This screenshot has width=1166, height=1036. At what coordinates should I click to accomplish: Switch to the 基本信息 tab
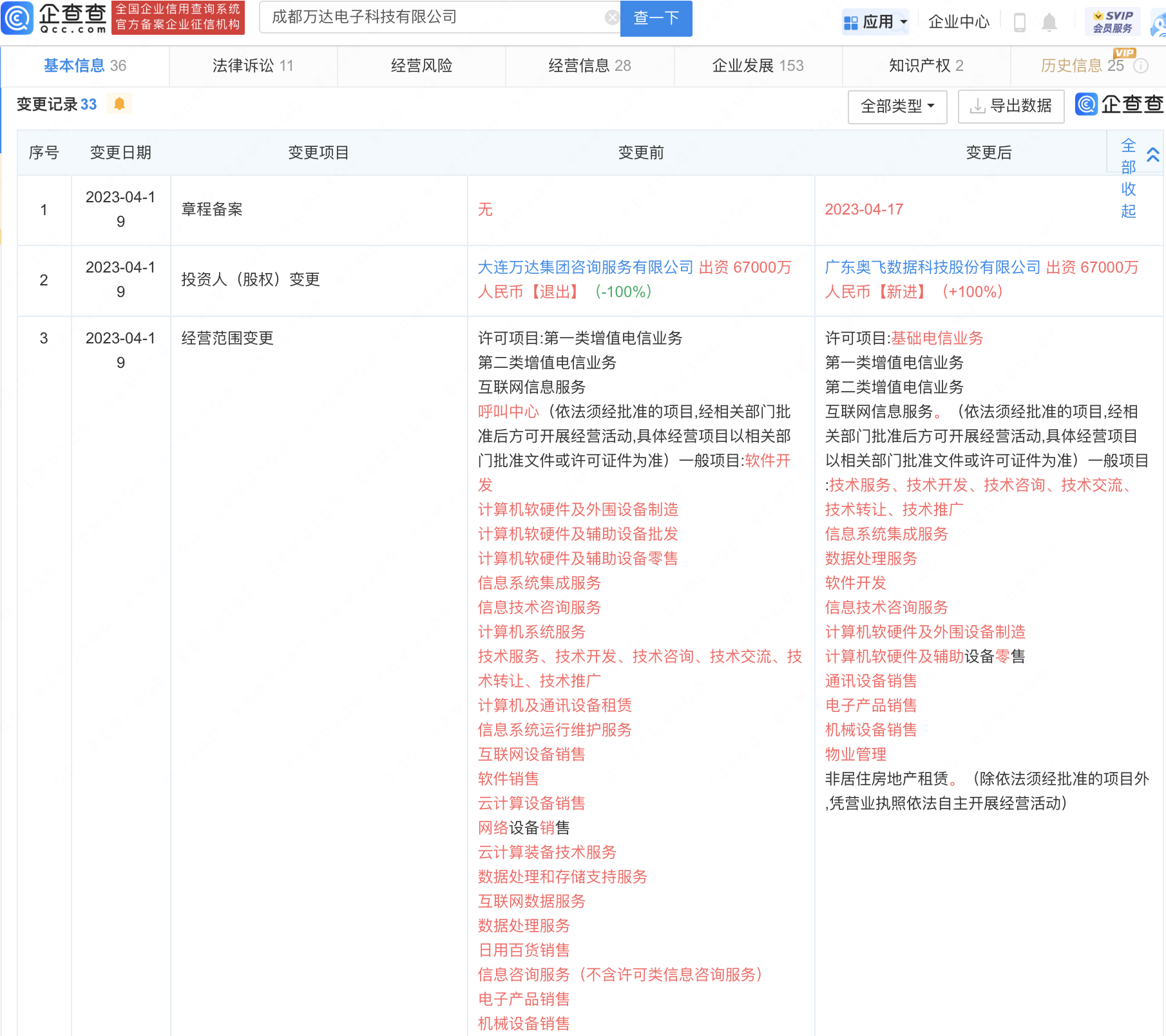point(85,66)
